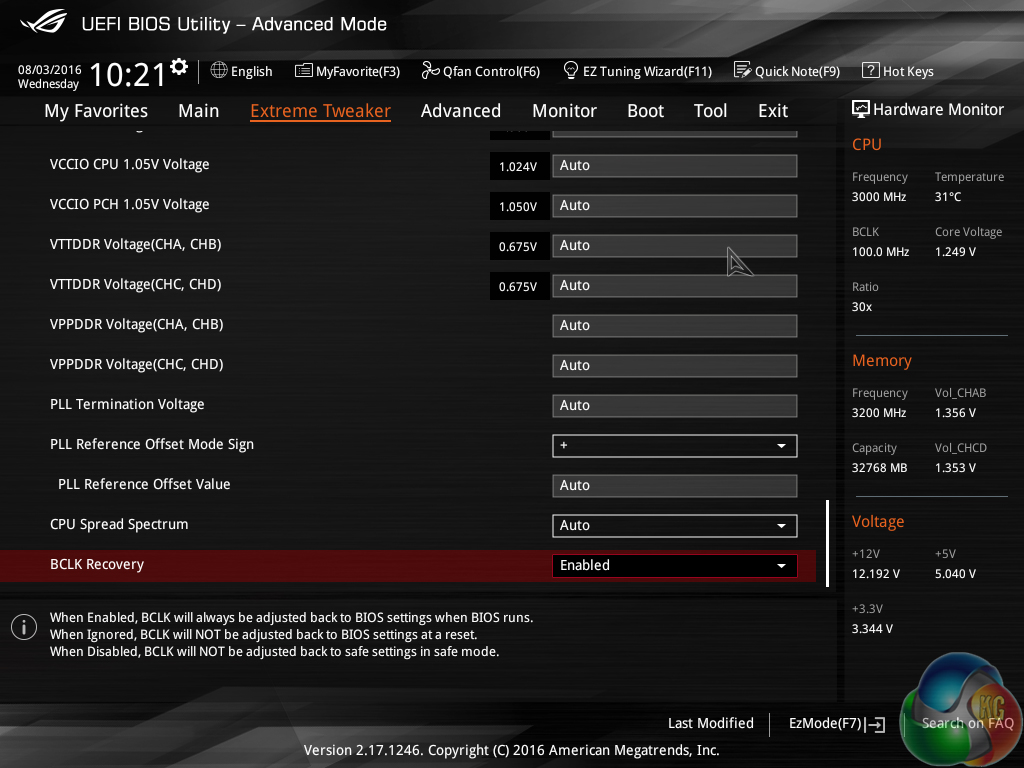The width and height of the screenshot is (1024, 768).
Task: Click VTTDDR Voltage(CHA, CHB) Auto field
Action: (675, 246)
